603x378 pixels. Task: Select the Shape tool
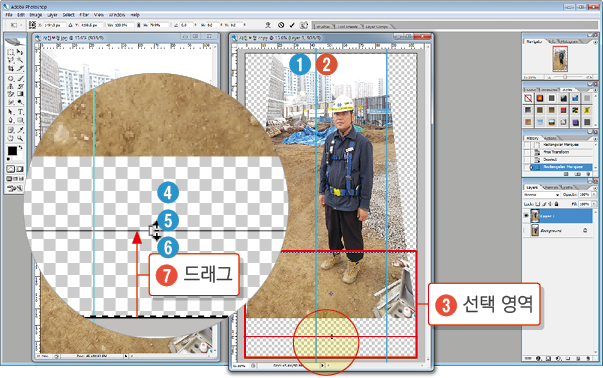click(x=20, y=120)
